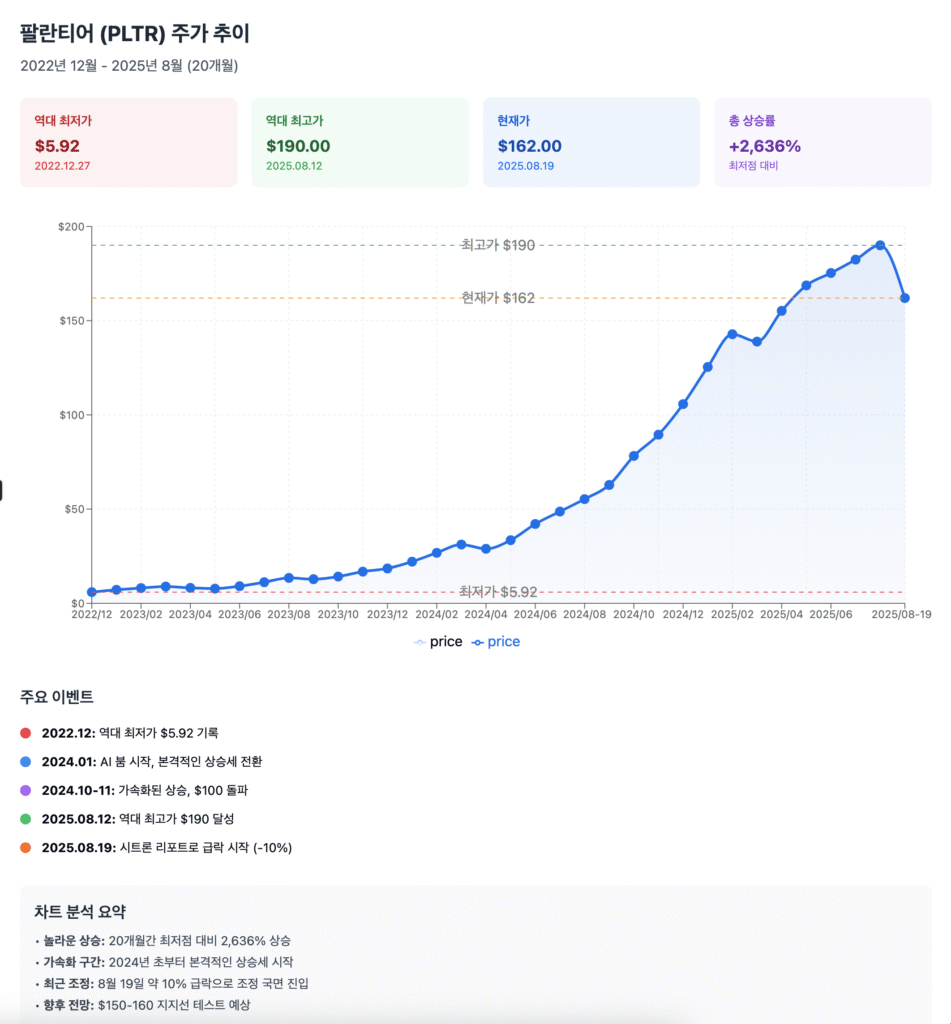Click the green dot beside 2025.08.12 event
The image size is (951, 1024).
25,819
